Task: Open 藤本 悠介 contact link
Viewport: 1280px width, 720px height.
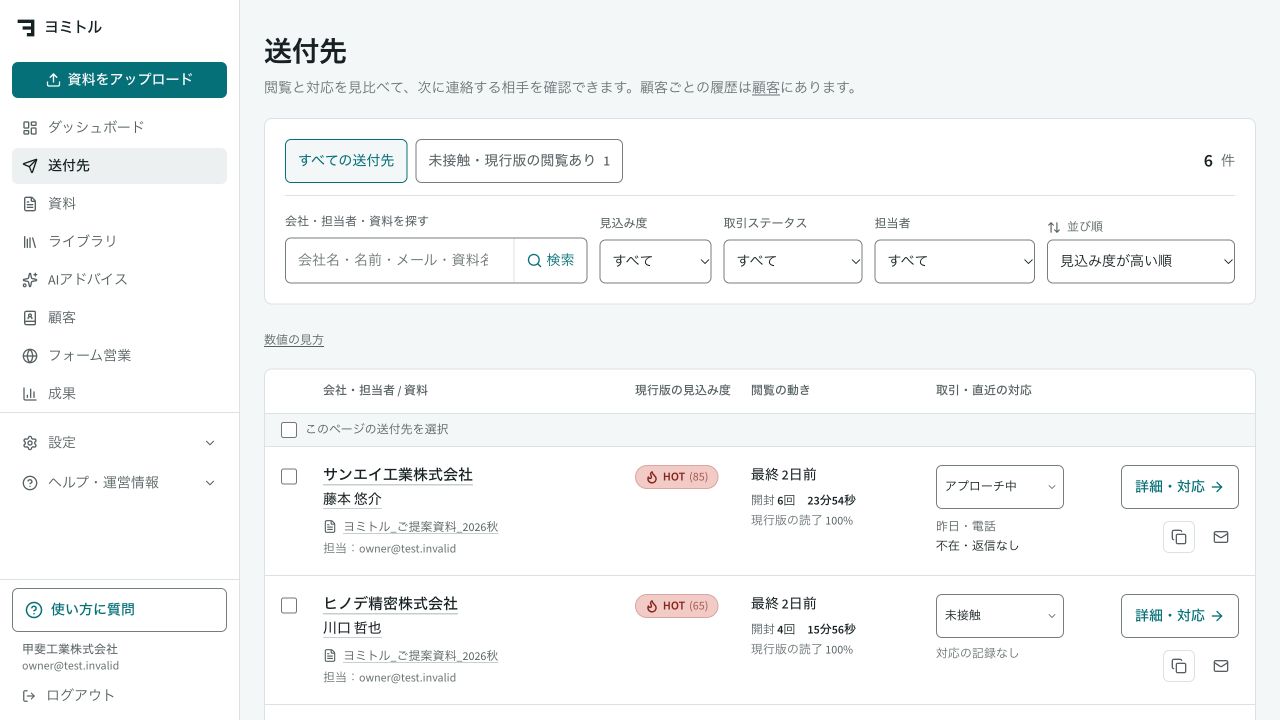Action: [352, 499]
